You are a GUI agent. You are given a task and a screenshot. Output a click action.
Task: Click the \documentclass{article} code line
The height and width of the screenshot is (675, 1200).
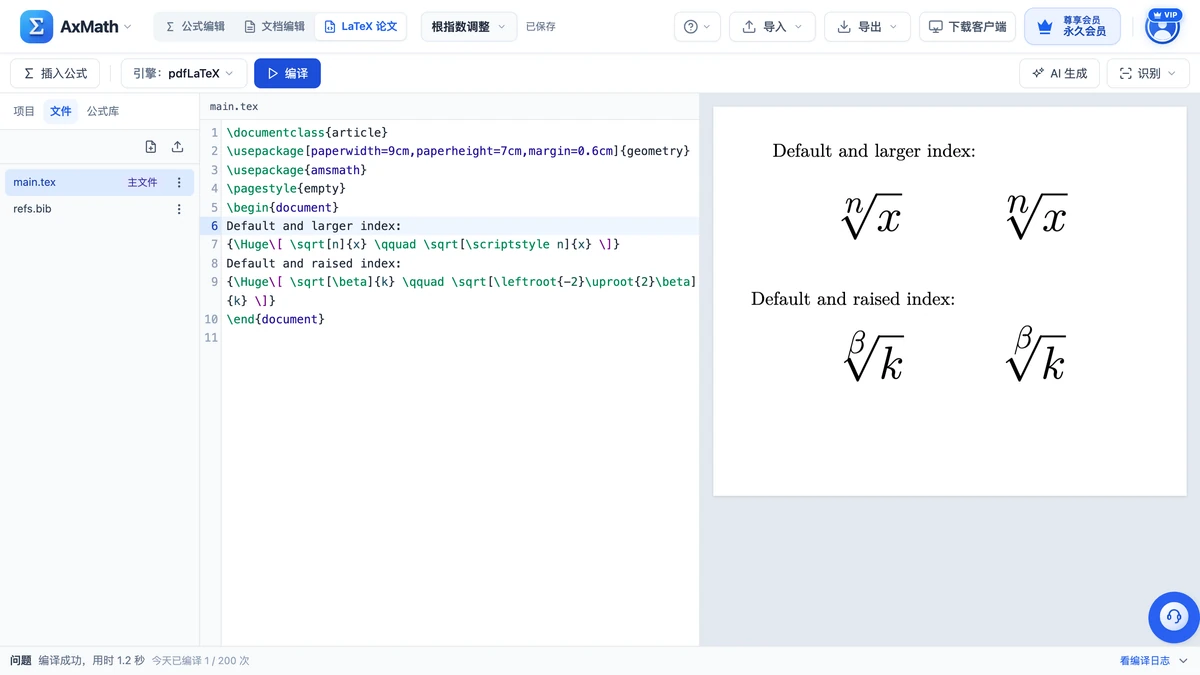pos(307,132)
